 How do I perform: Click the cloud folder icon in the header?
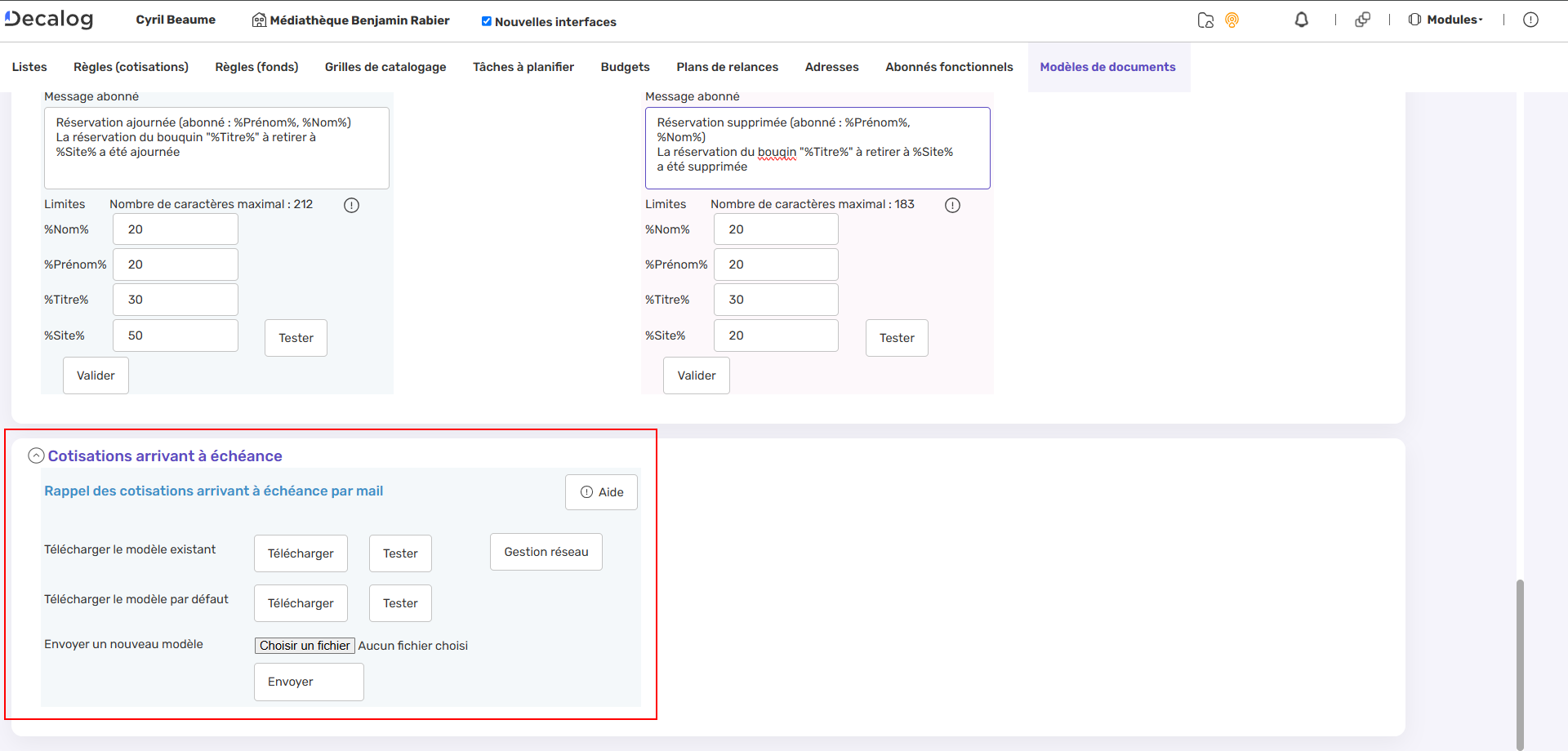click(1205, 20)
